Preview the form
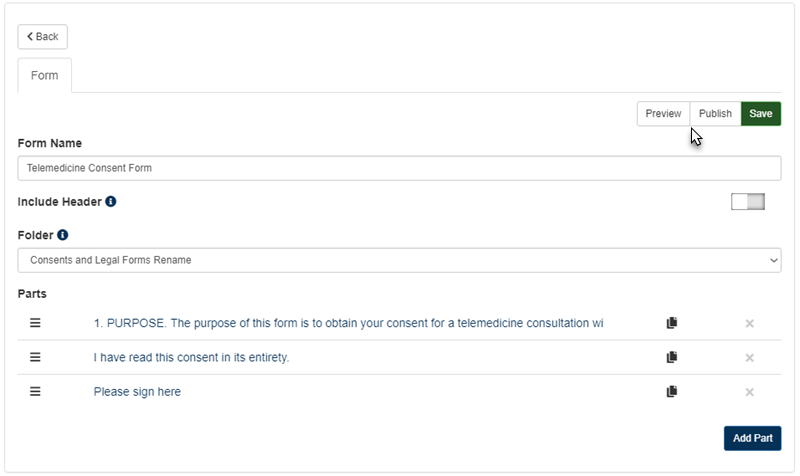Viewport: 800px width, 476px height. pyautogui.click(x=663, y=114)
